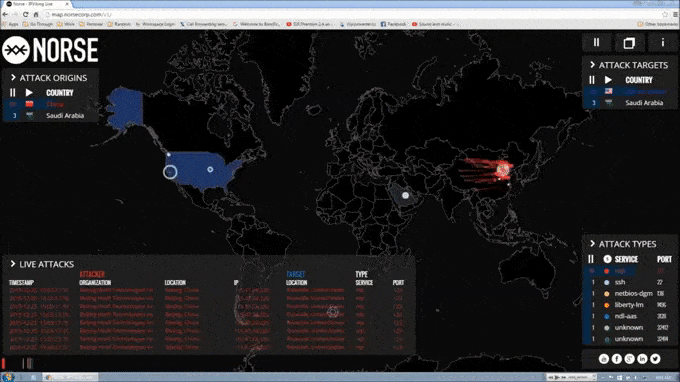Select Saudi Arabia in Attack Origins
The image size is (680, 382).
(x=51, y=116)
